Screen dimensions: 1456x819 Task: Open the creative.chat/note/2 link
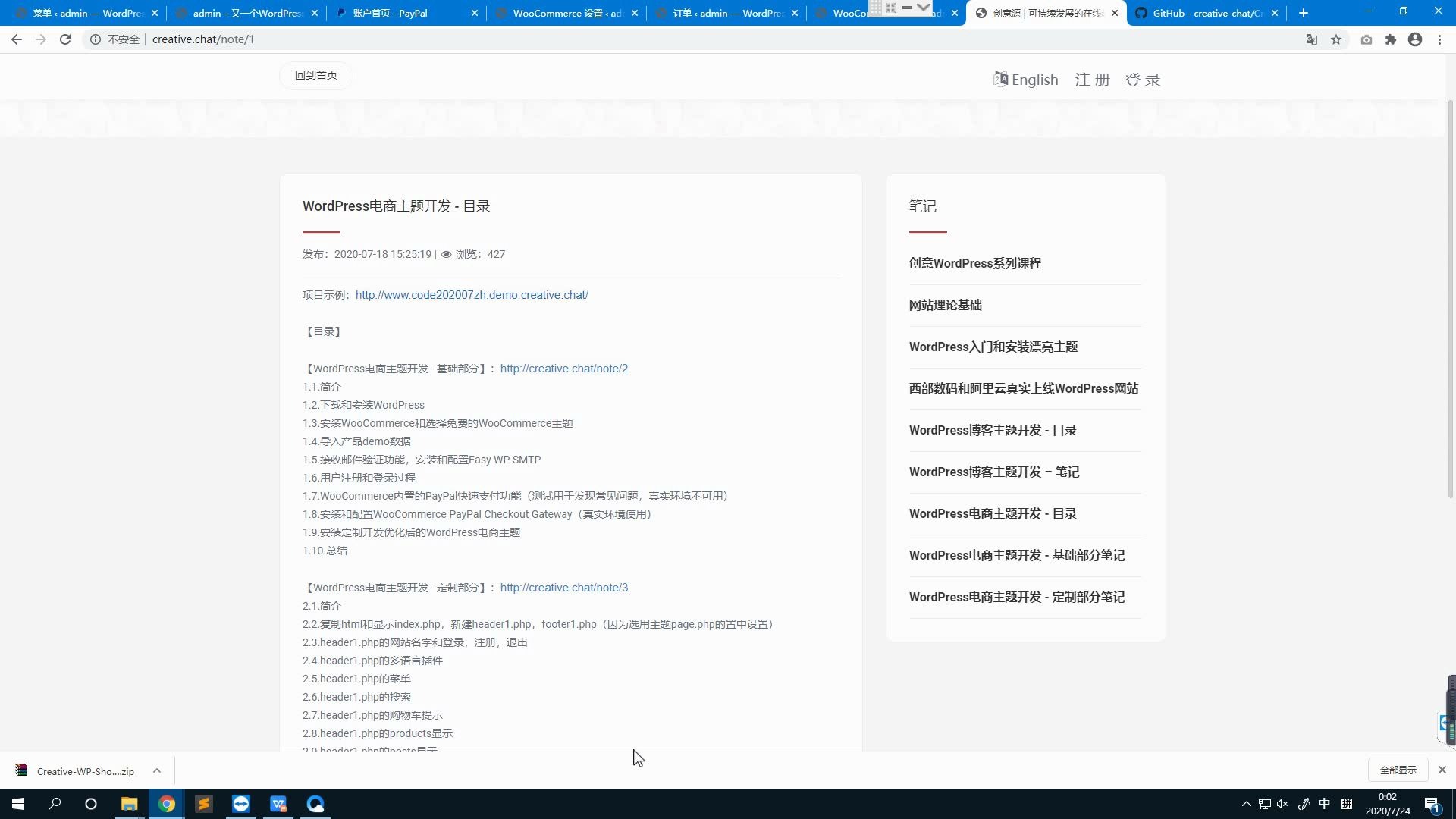[x=563, y=369]
